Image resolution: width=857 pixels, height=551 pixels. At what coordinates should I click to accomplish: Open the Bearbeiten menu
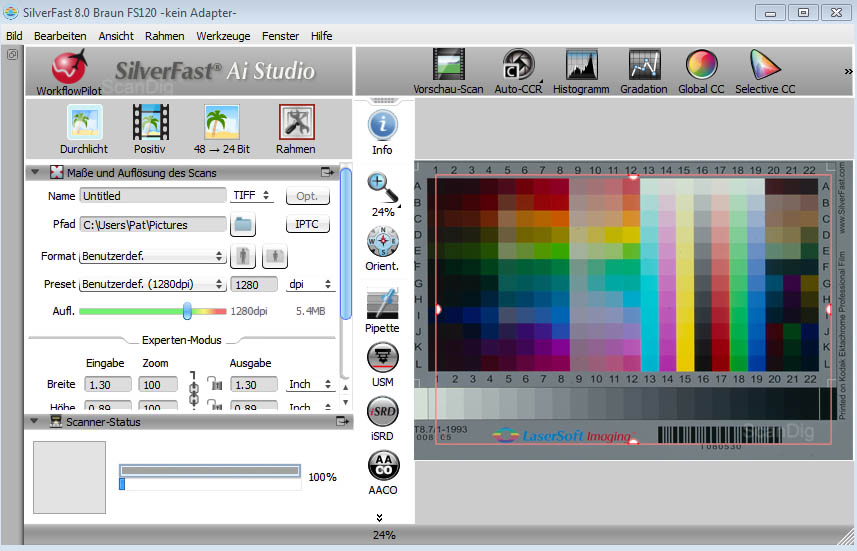(60, 36)
